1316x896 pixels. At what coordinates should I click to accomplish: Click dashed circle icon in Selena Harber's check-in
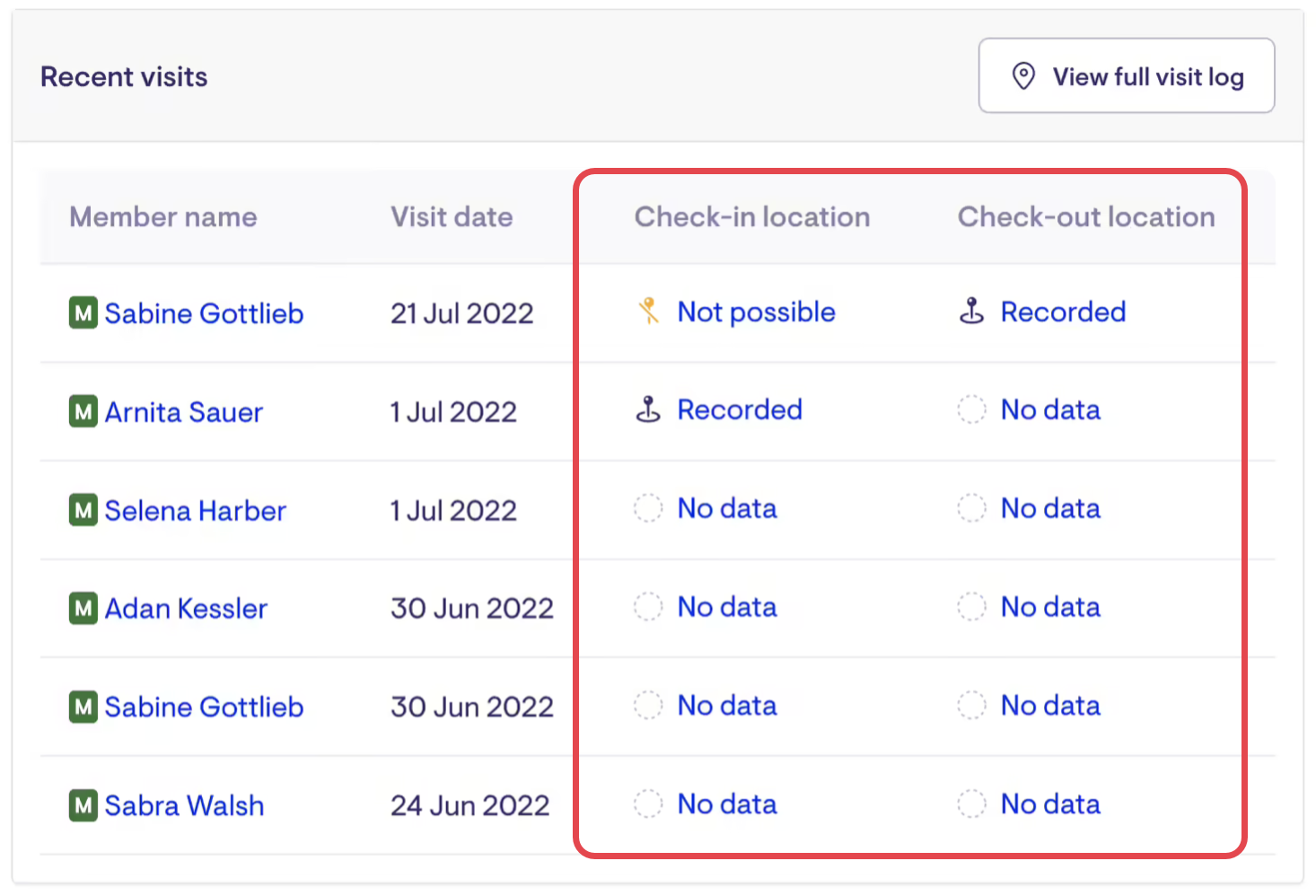click(648, 508)
